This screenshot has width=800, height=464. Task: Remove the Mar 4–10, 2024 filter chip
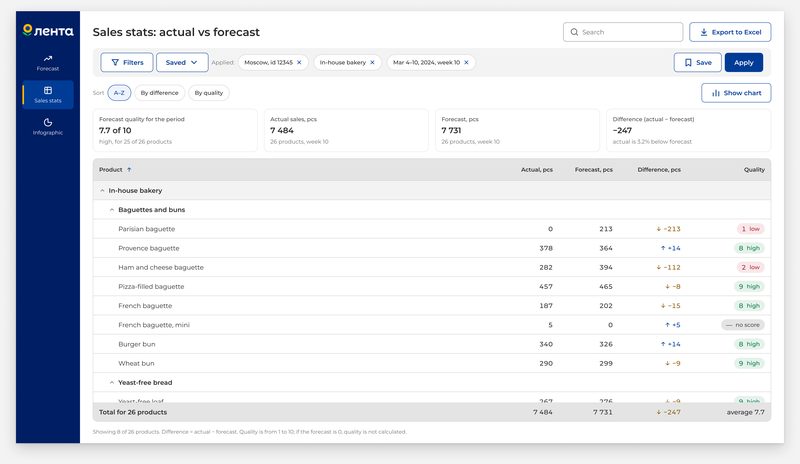[x=466, y=62]
